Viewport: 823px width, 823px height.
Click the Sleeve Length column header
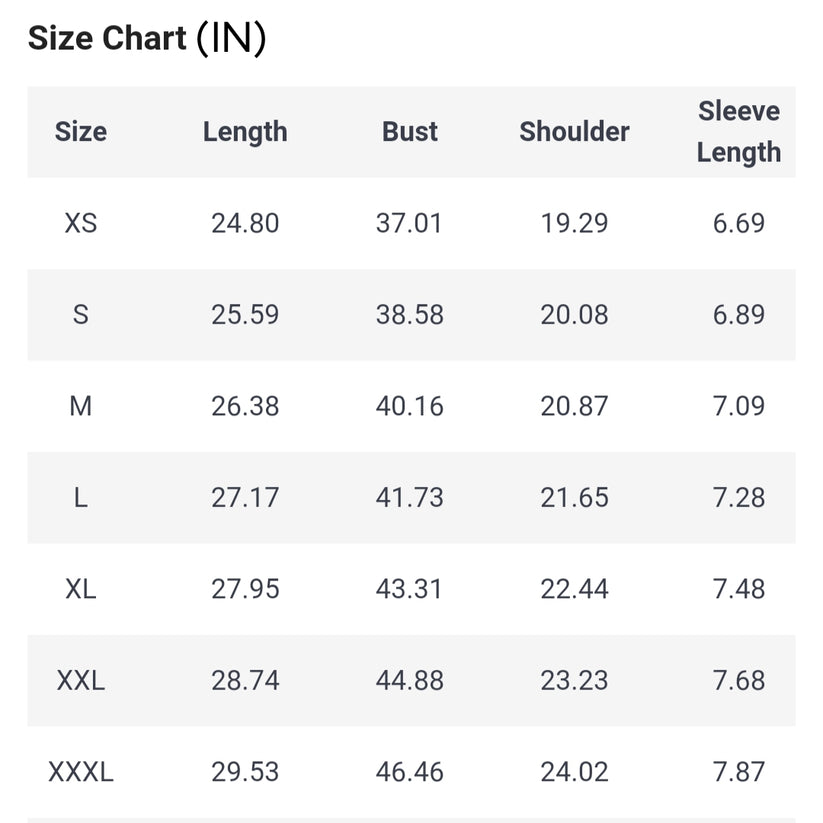pyautogui.click(x=739, y=132)
